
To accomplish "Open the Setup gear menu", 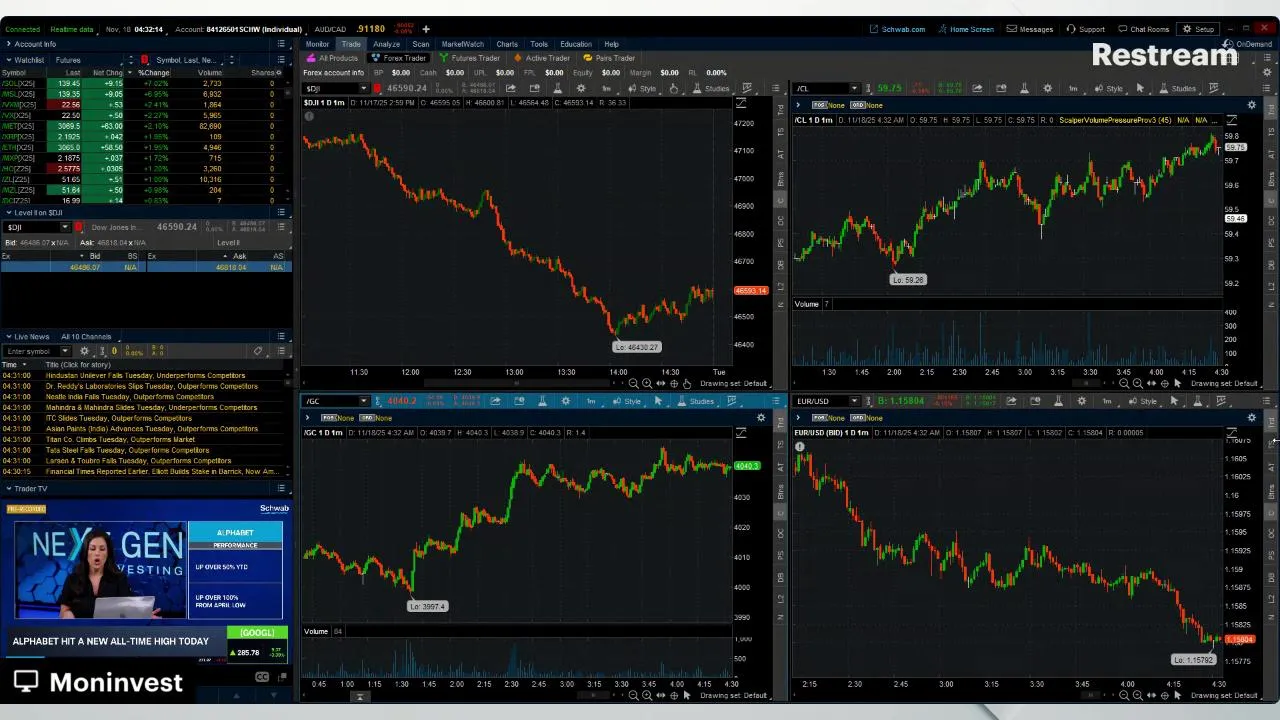I will (1198, 29).
